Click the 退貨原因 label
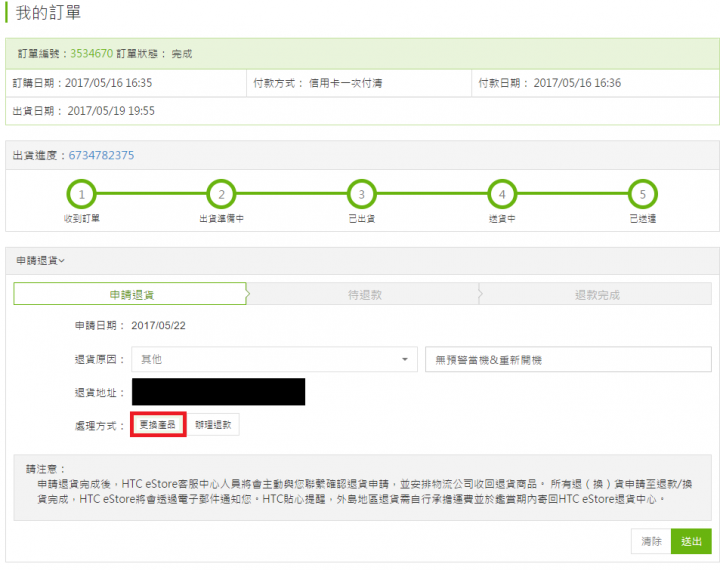 coord(100,359)
